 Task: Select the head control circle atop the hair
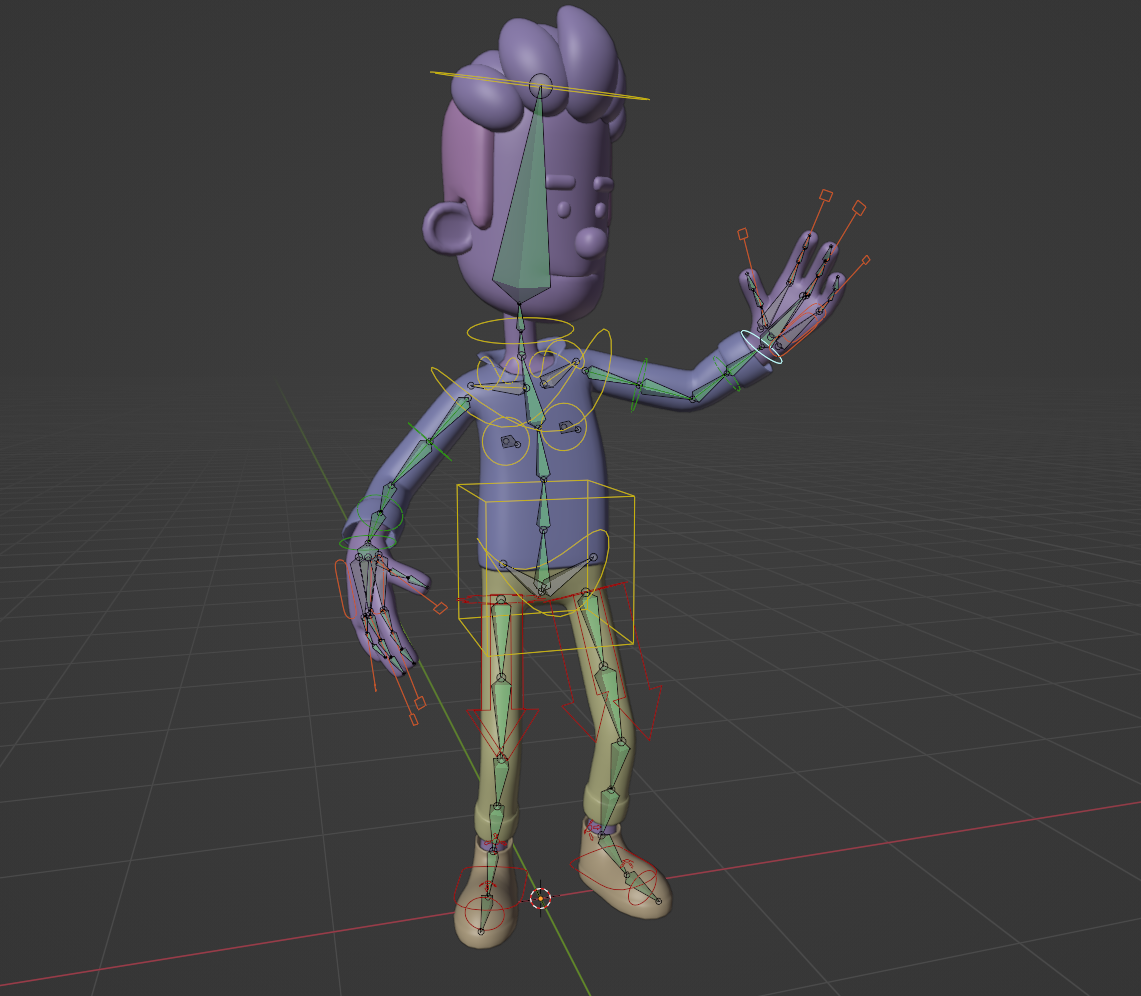pos(540,86)
